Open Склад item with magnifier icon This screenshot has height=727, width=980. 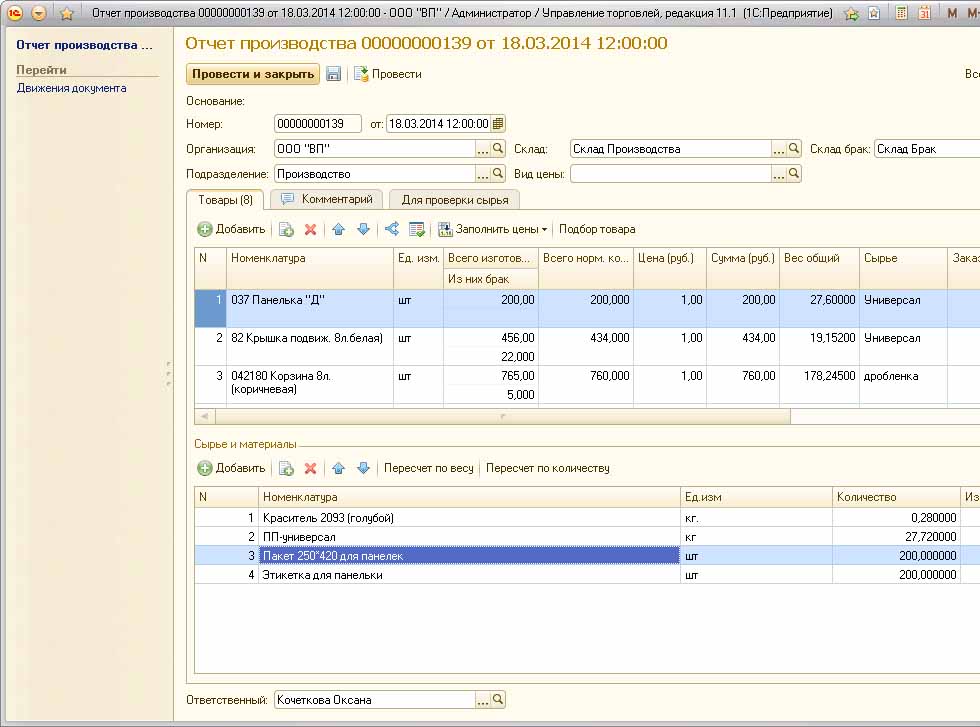794,149
